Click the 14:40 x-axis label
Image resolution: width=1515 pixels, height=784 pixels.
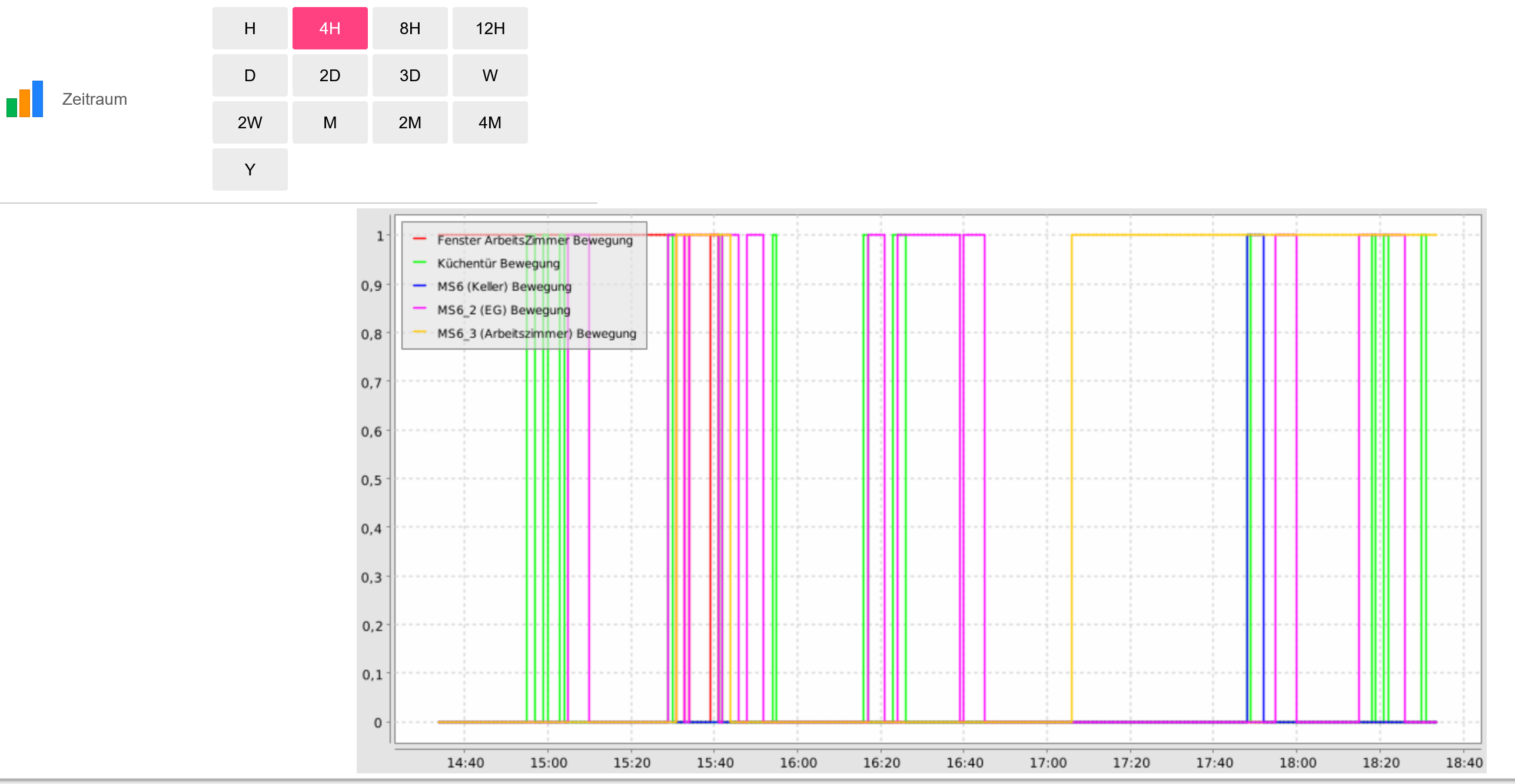click(465, 763)
